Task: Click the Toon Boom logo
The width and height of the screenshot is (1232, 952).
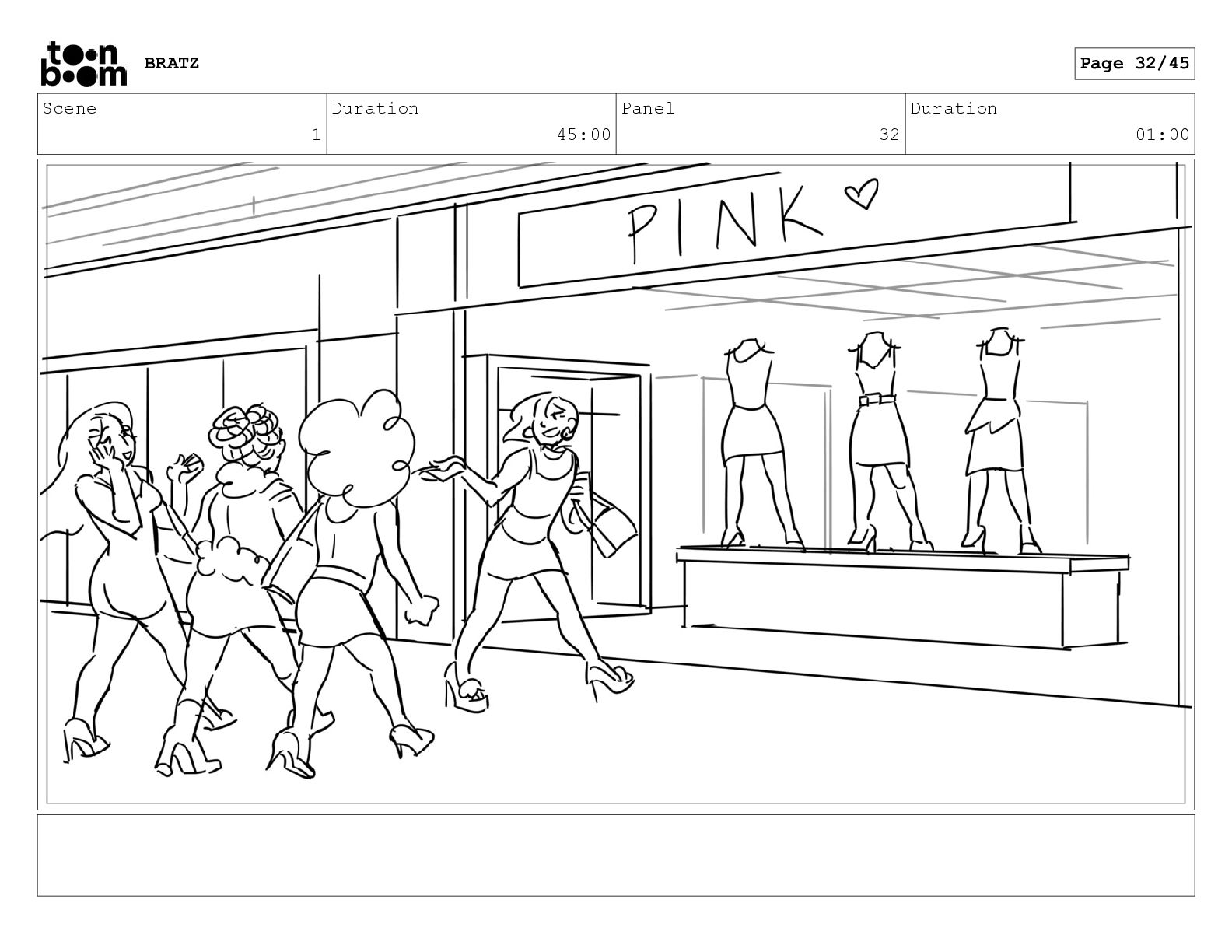Action: 83,64
